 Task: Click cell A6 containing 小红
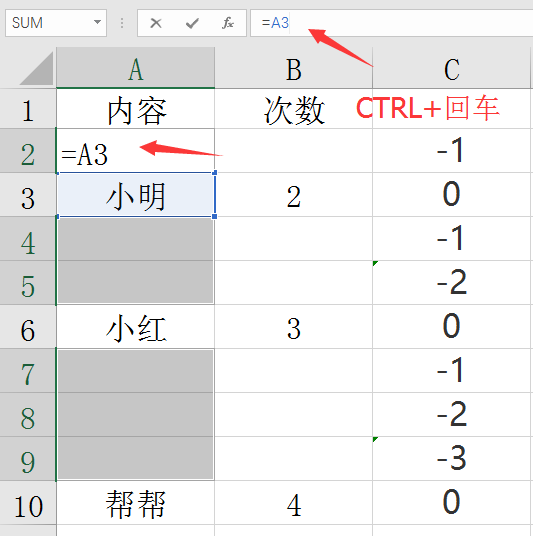[136, 327]
